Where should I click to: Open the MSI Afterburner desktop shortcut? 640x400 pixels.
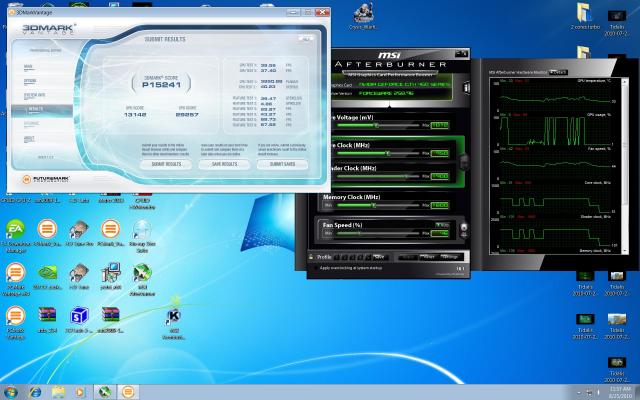(x=142, y=279)
